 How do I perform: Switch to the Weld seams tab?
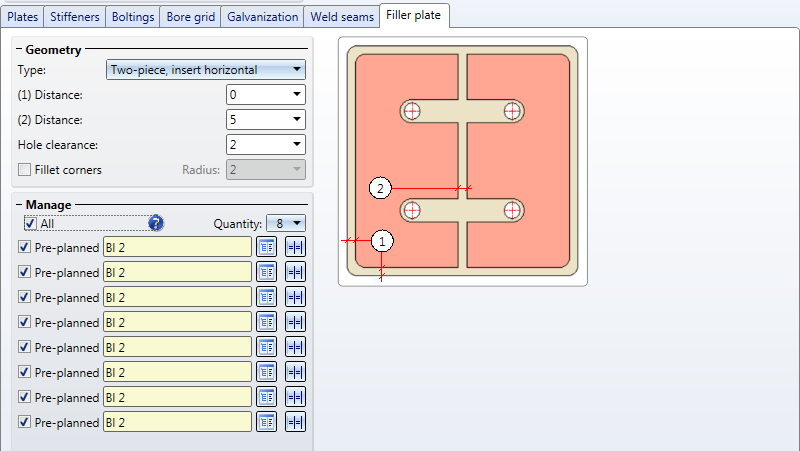(x=342, y=17)
